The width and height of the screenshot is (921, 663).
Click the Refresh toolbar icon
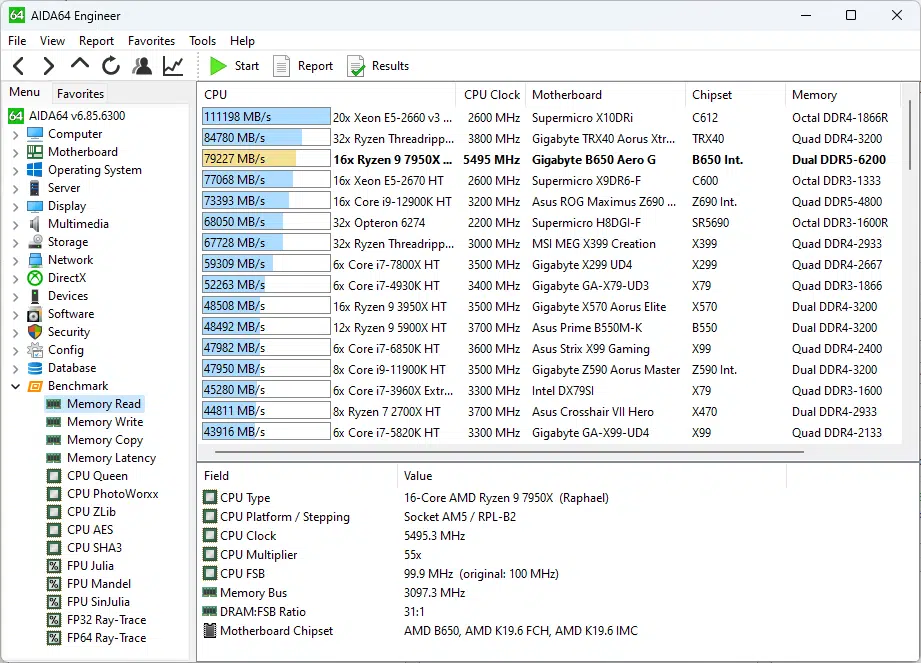111,66
